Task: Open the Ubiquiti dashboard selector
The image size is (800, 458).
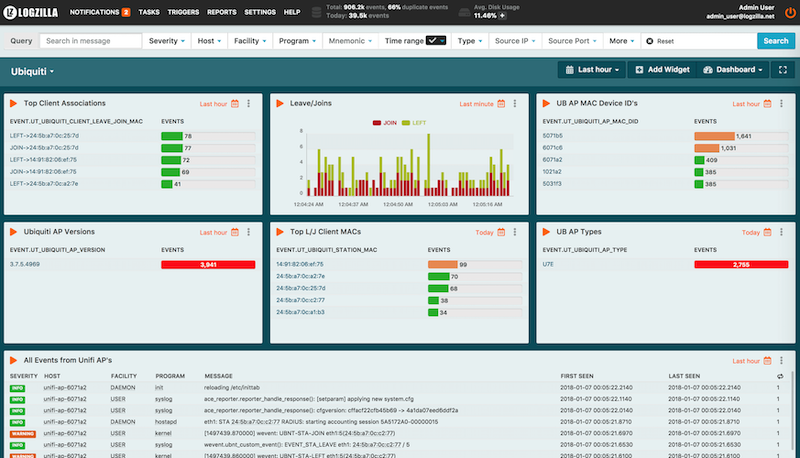Action: pyautogui.click(x=33, y=72)
